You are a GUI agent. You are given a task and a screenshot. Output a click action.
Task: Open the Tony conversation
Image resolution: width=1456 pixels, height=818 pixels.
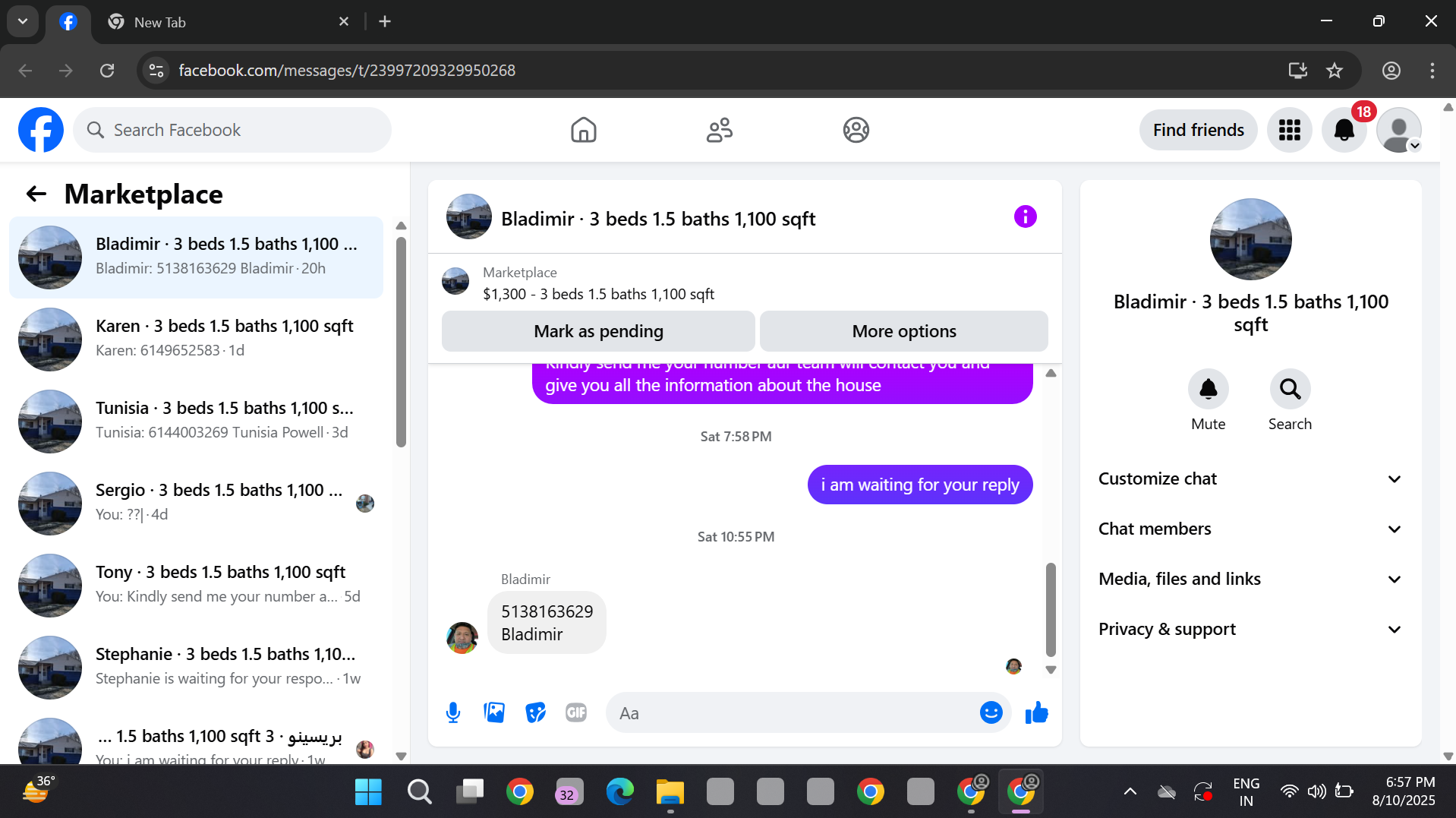(x=196, y=585)
